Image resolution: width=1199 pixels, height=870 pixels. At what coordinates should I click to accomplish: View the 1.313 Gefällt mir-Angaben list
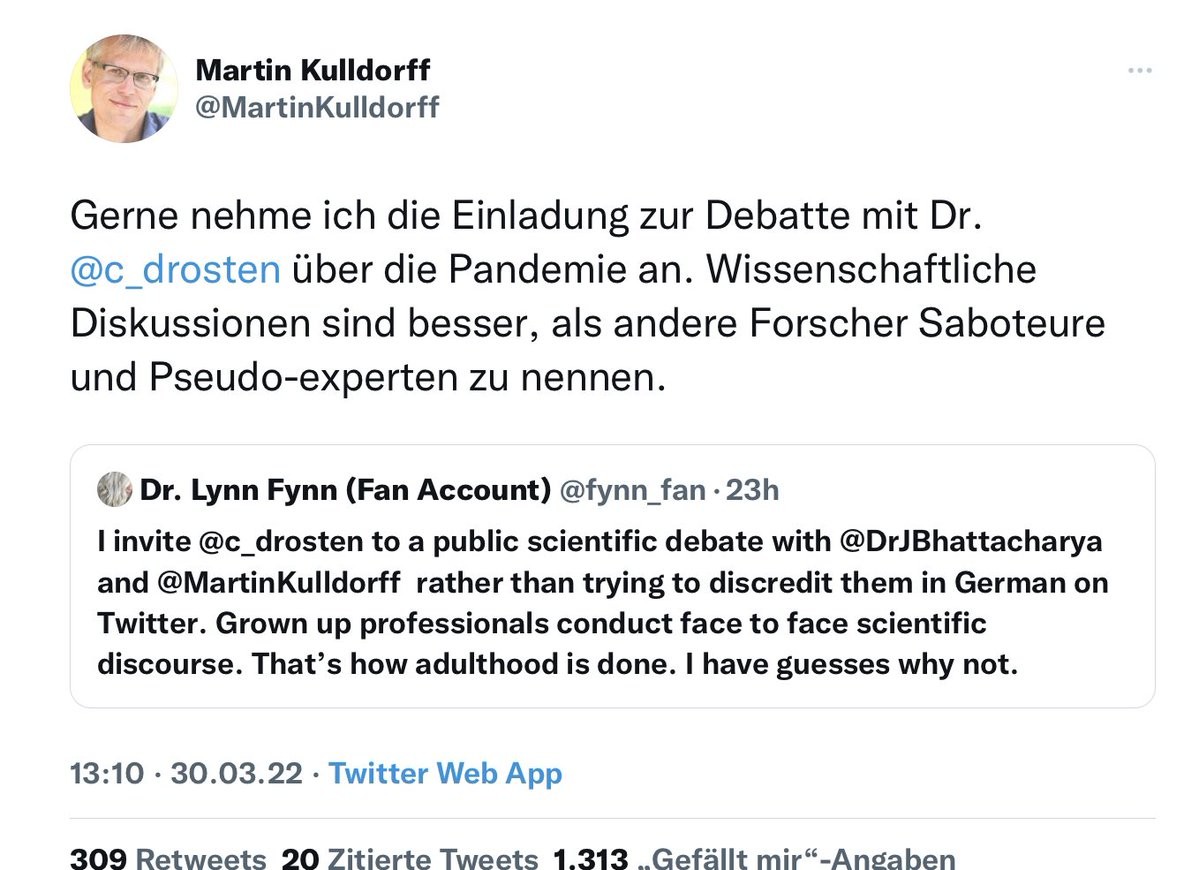pos(754,858)
